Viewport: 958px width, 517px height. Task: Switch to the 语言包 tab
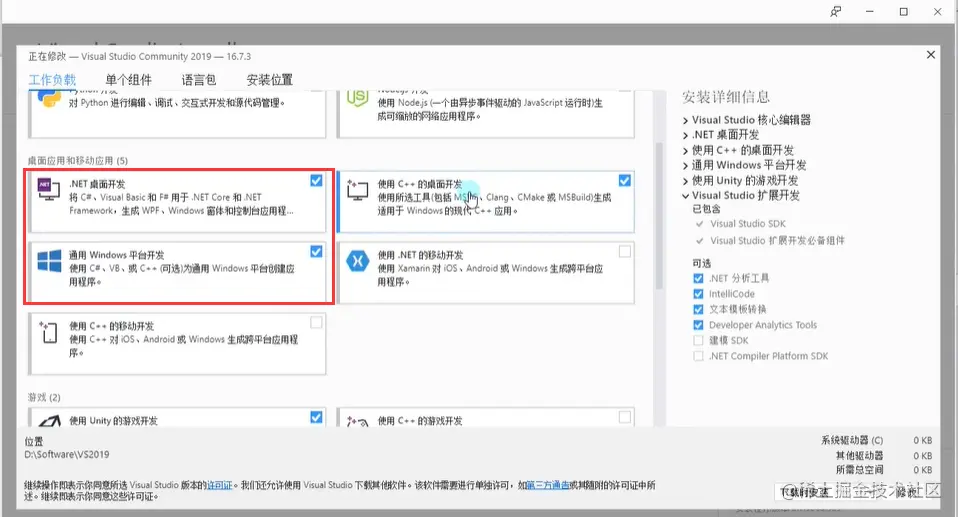pyautogui.click(x=199, y=80)
